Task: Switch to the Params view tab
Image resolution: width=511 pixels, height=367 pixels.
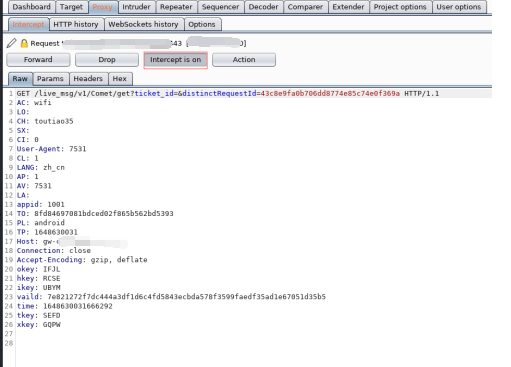Action: 50,79
